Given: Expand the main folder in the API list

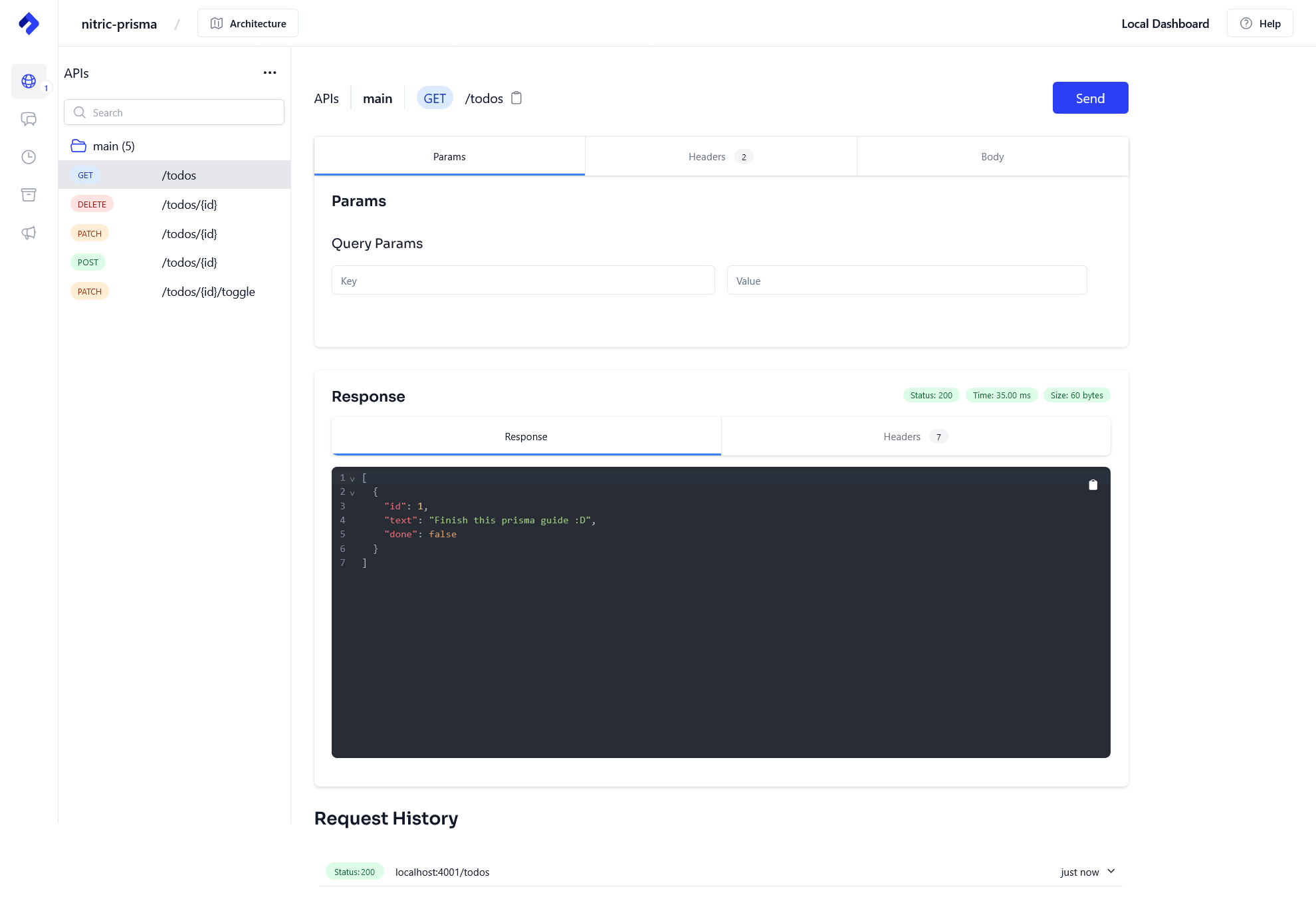Looking at the screenshot, I should 114,146.
